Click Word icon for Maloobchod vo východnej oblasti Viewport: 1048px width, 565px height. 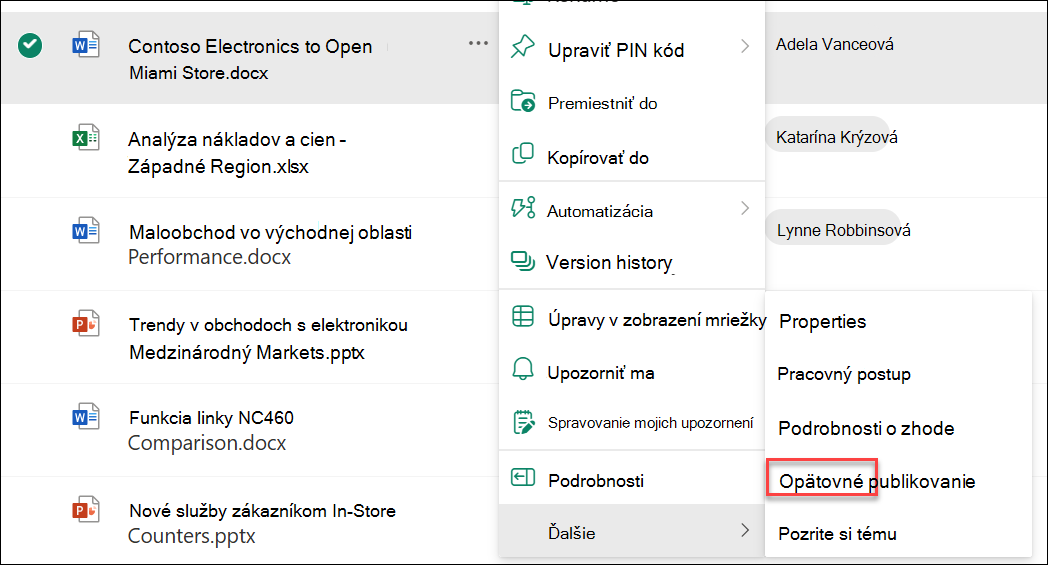coord(86,231)
